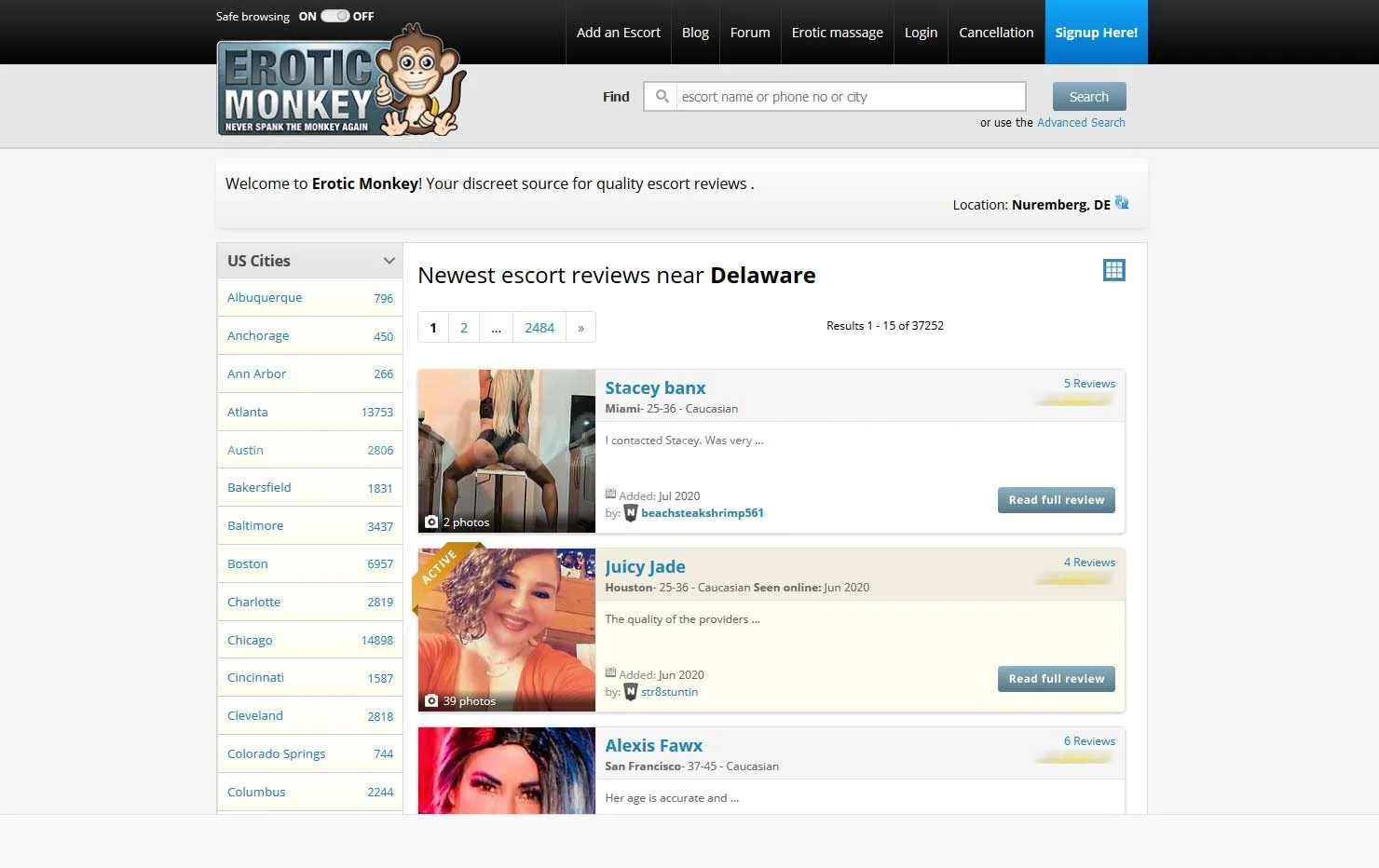Click the location change icon
This screenshot has width=1379, height=868.
coord(1122,203)
